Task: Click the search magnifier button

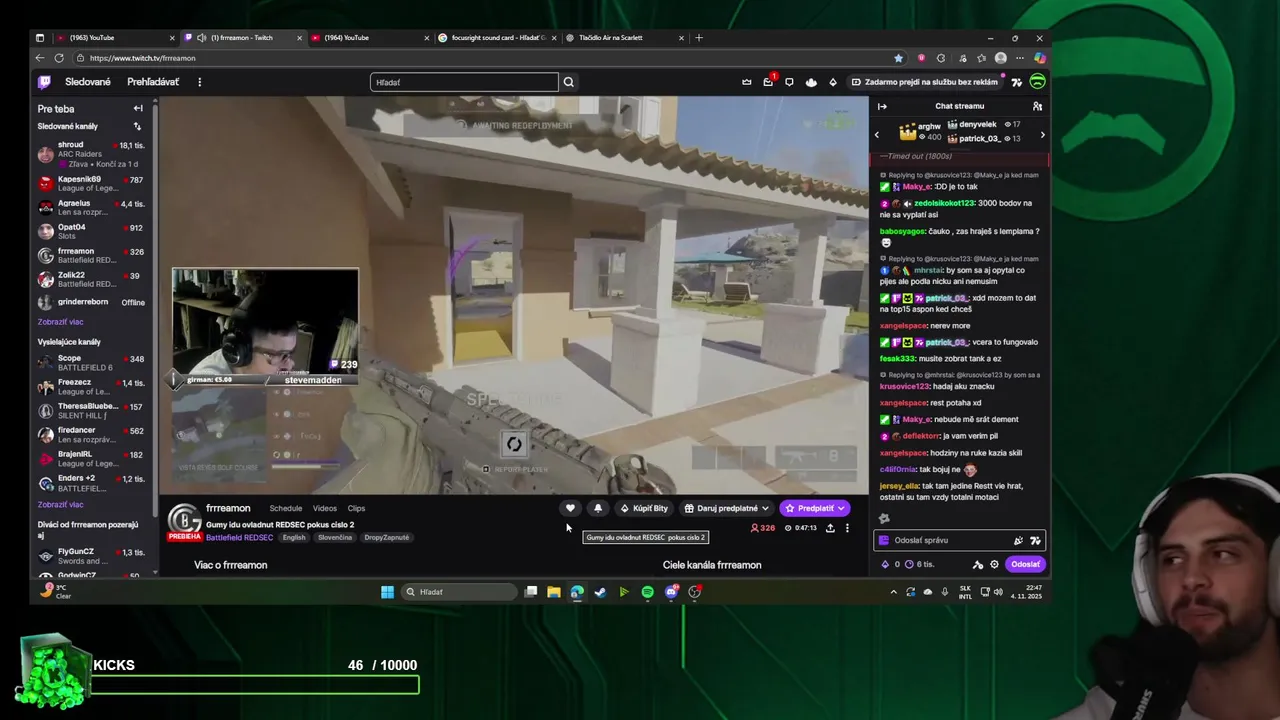Action: [568, 82]
